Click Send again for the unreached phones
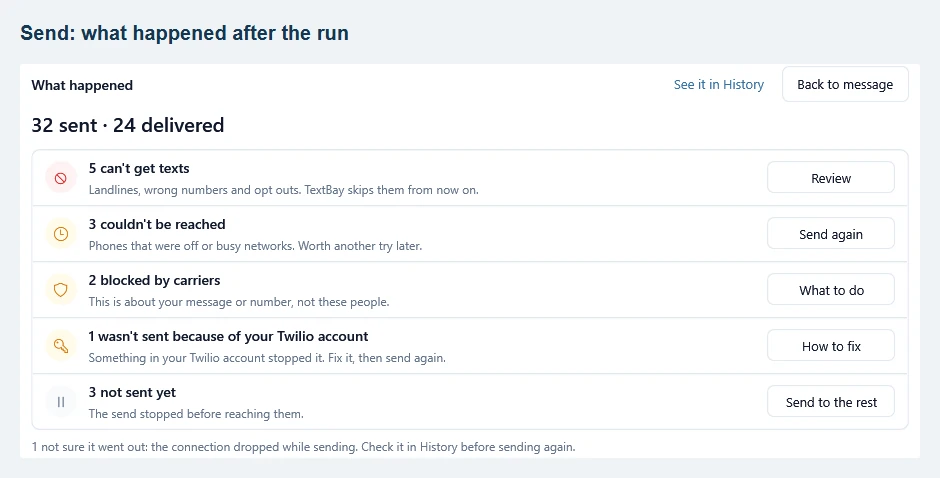Screen dimensions: 940x478 click(x=831, y=234)
